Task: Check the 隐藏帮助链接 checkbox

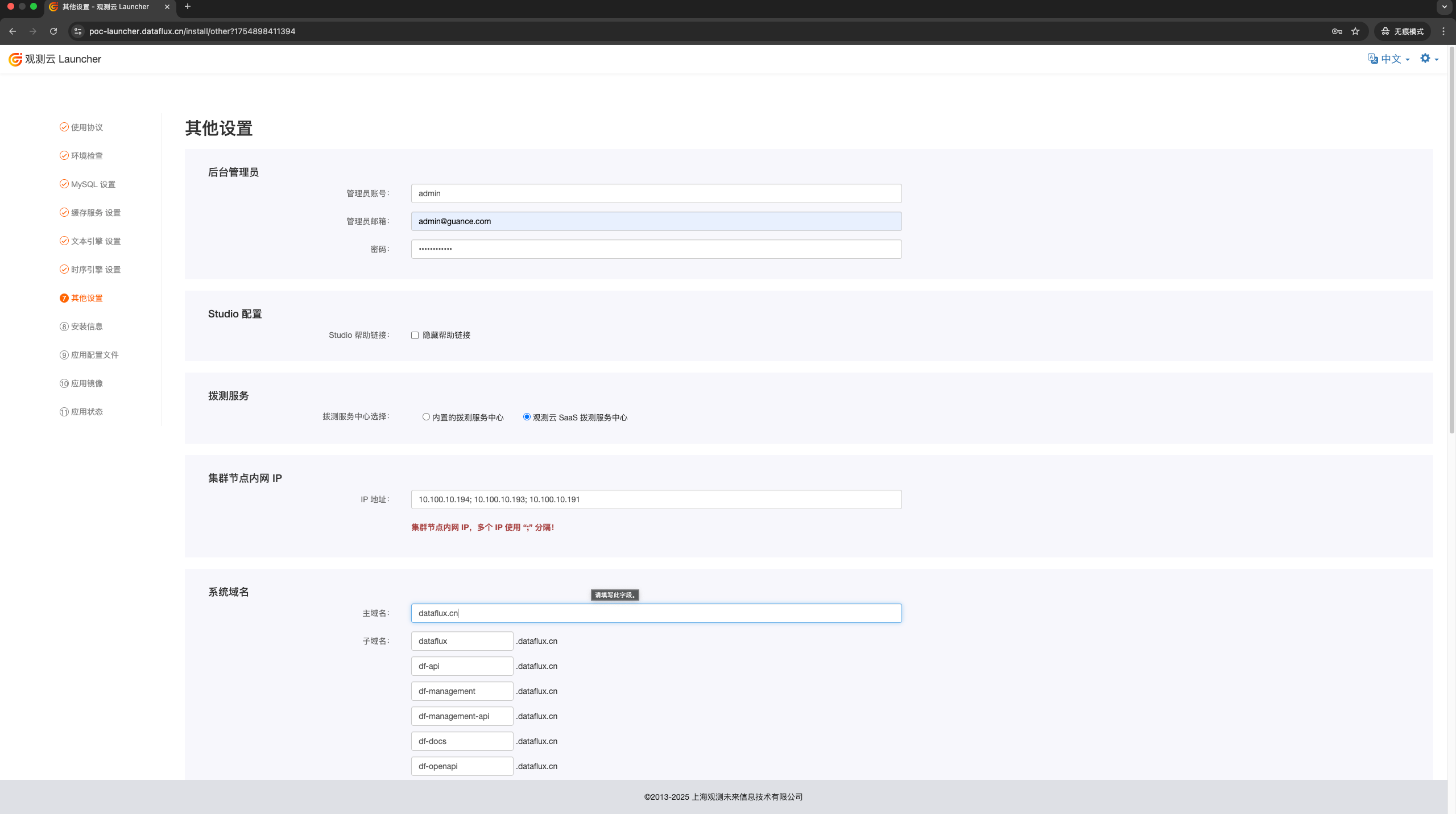Action: tap(415, 336)
